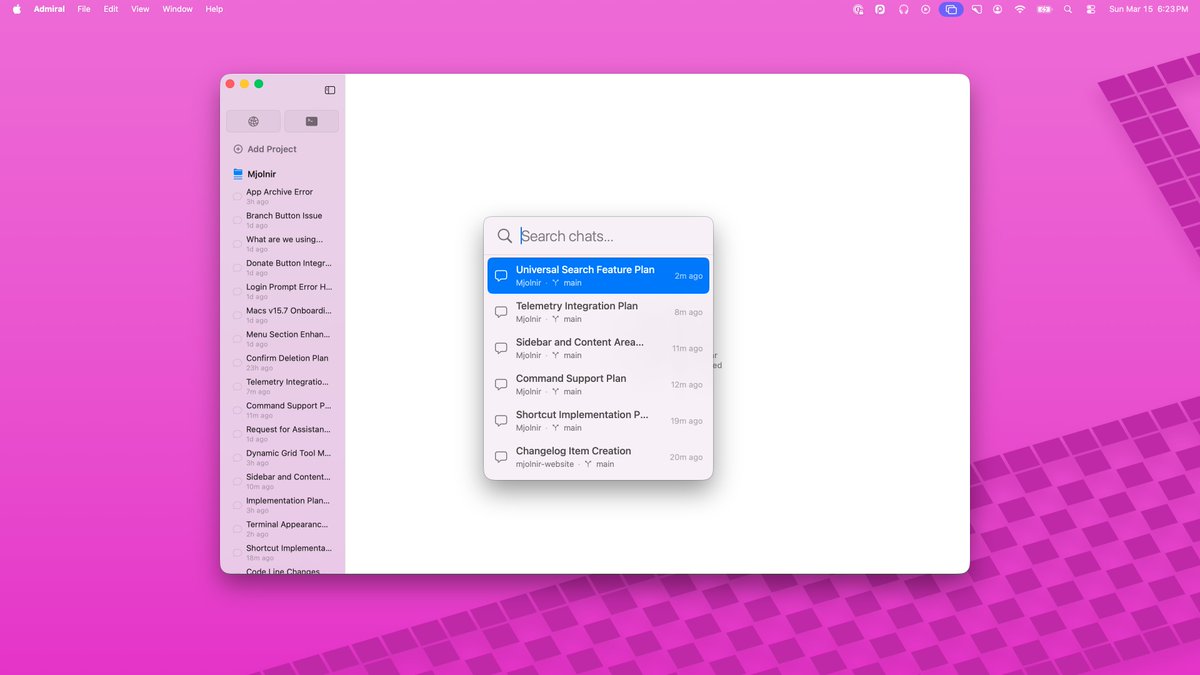The image size is (1200, 675).
Task: Open Universal Search Feature Plan result
Action: tap(598, 276)
